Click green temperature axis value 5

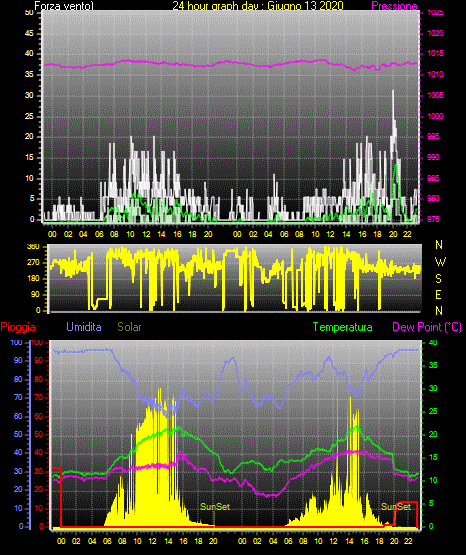431,503
